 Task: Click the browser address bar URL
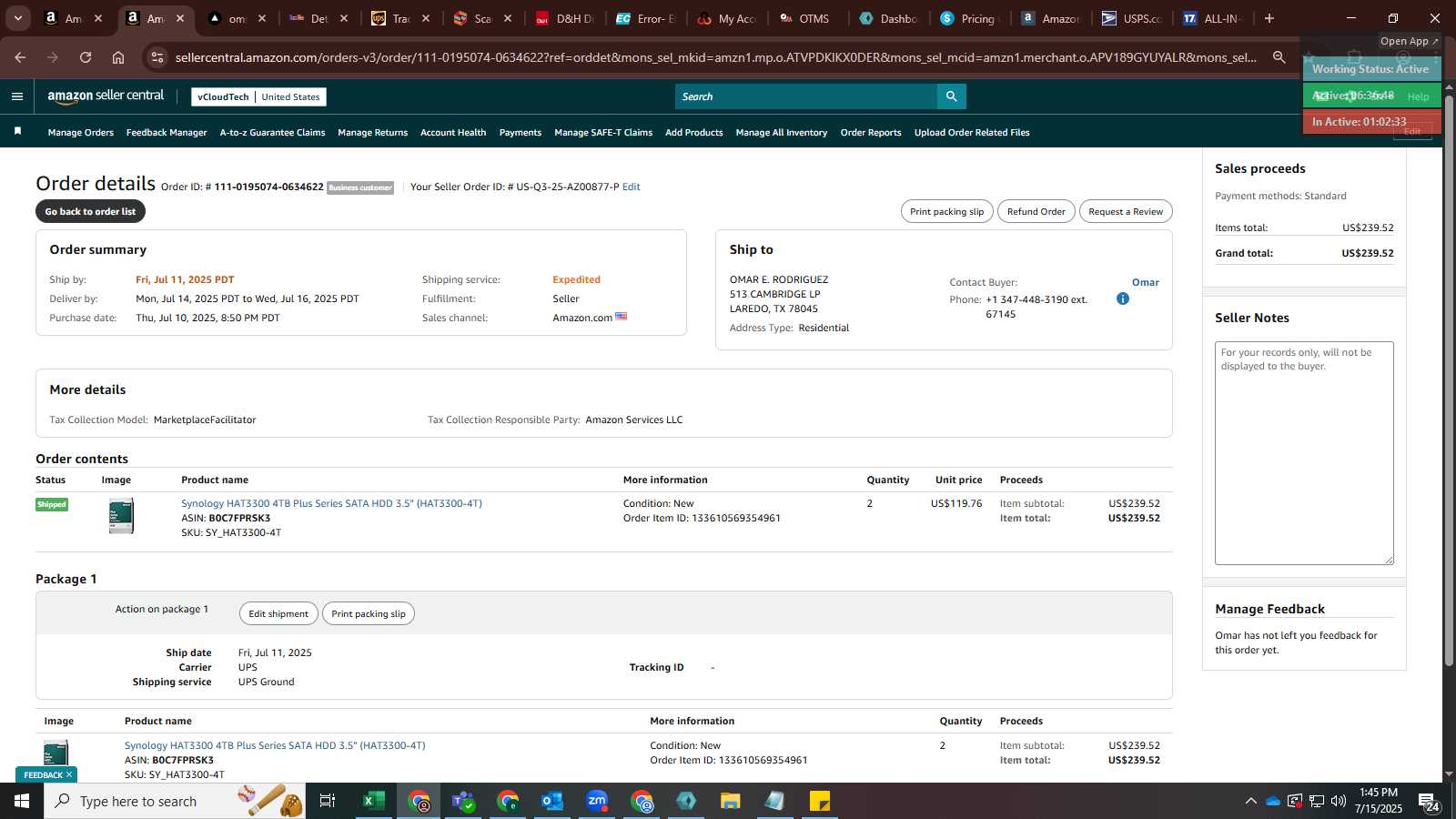tap(715, 57)
